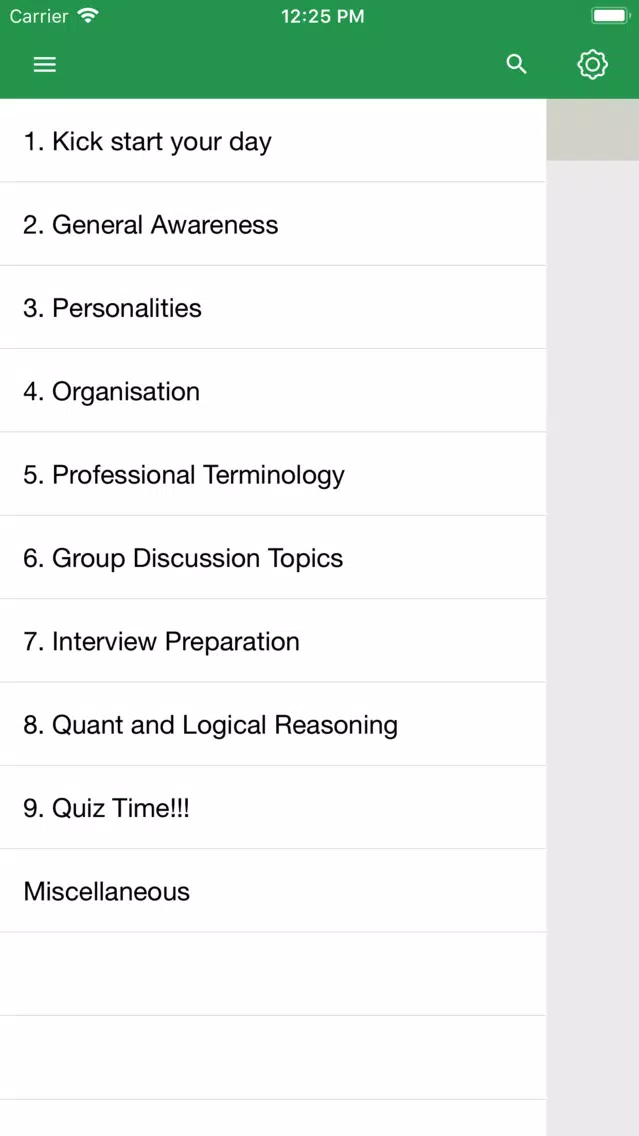View Group Discussion Topics

(x=273, y=557)
